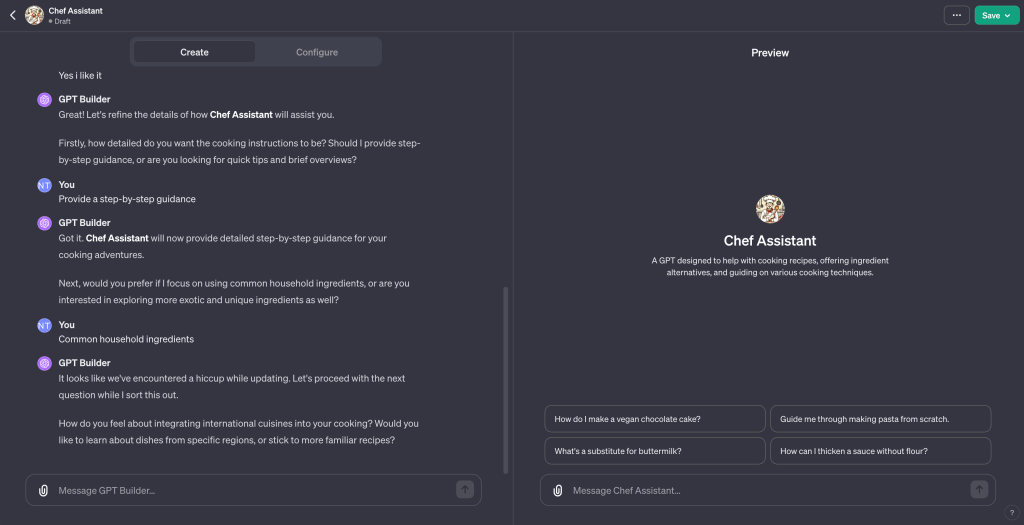Select "Guide me through making pasta from scratch"
Image resolution: width=1024 pixels, height=525 pixels.
[880, 419]
